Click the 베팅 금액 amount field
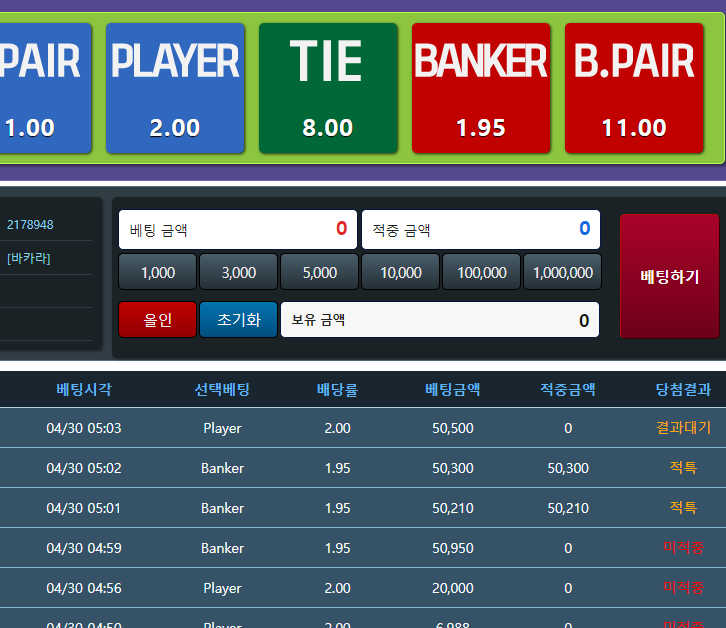The image size is (726, 628). tap(237, 229)
